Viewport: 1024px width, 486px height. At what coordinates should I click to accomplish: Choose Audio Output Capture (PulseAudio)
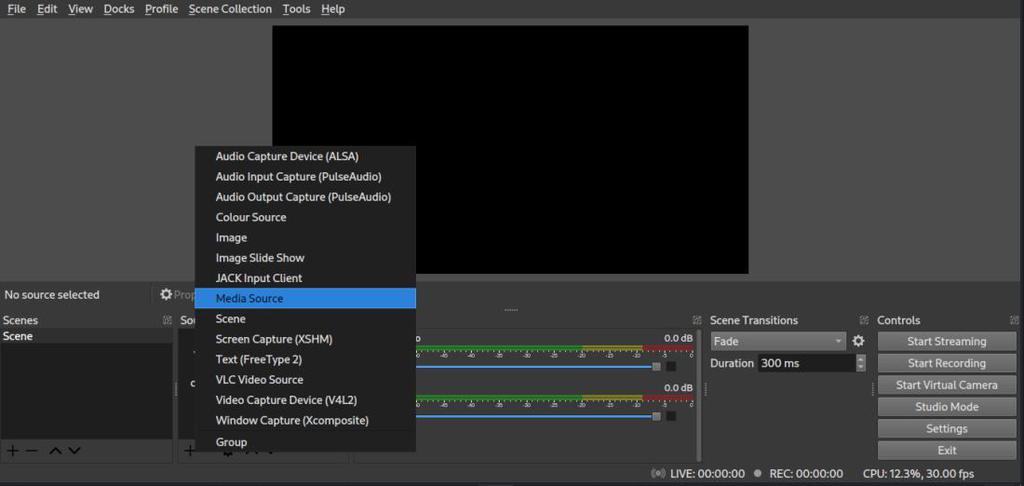click(306, 197)
